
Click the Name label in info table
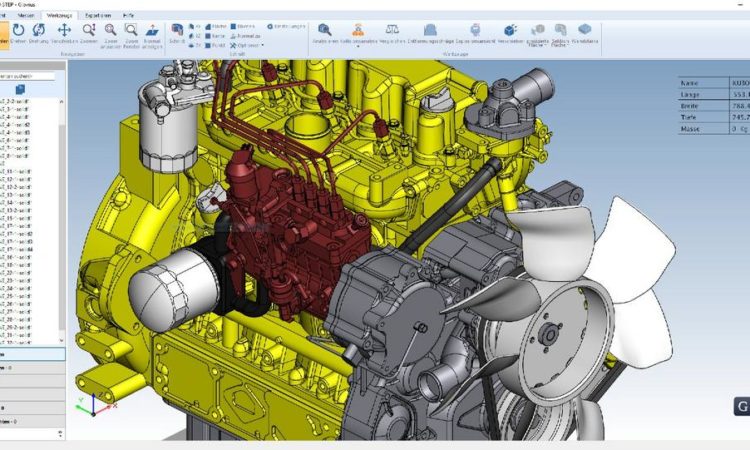689,83
